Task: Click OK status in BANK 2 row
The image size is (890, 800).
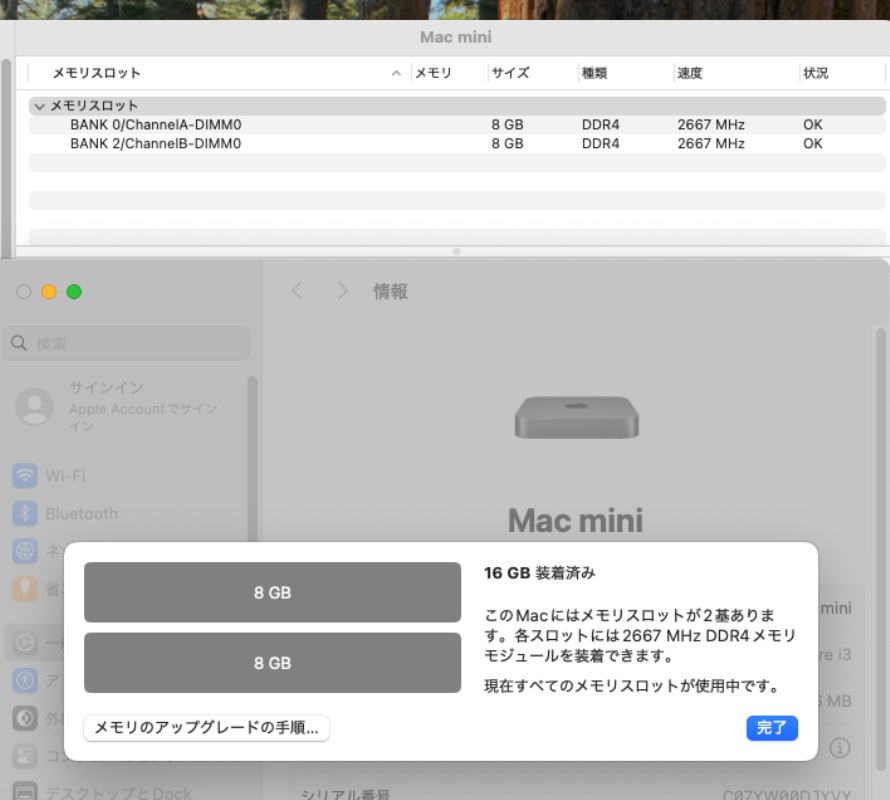Action: click(x=813, y=144)
